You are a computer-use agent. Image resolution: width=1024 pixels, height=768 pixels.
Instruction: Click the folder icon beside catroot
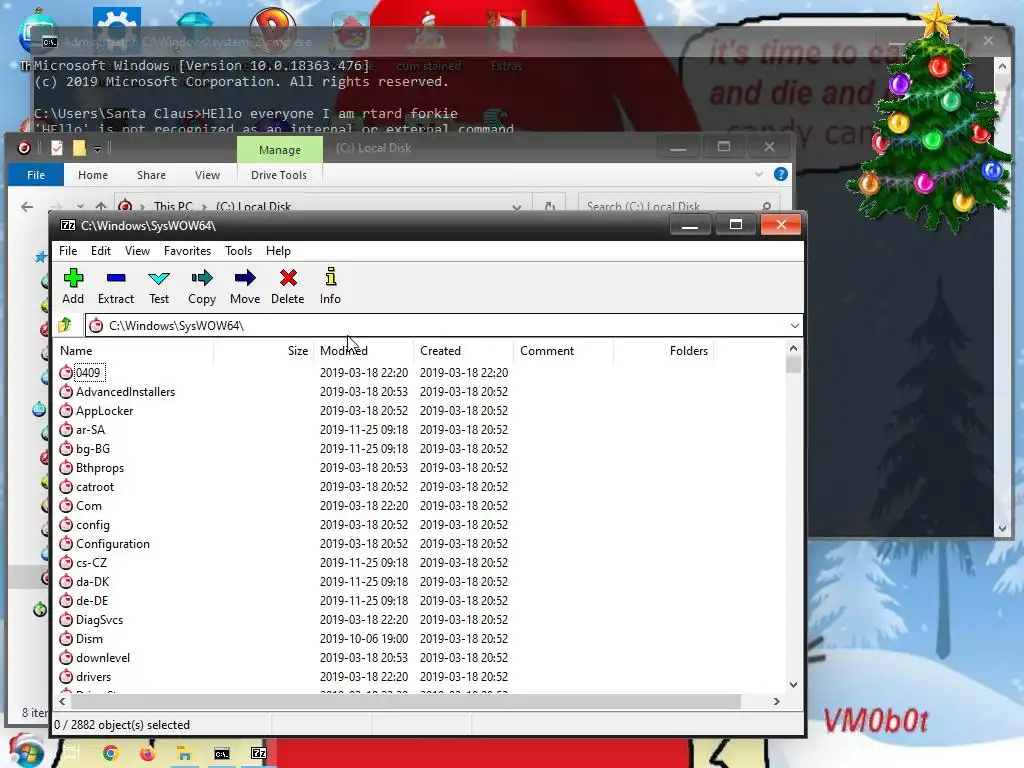(x=66, y=487)
